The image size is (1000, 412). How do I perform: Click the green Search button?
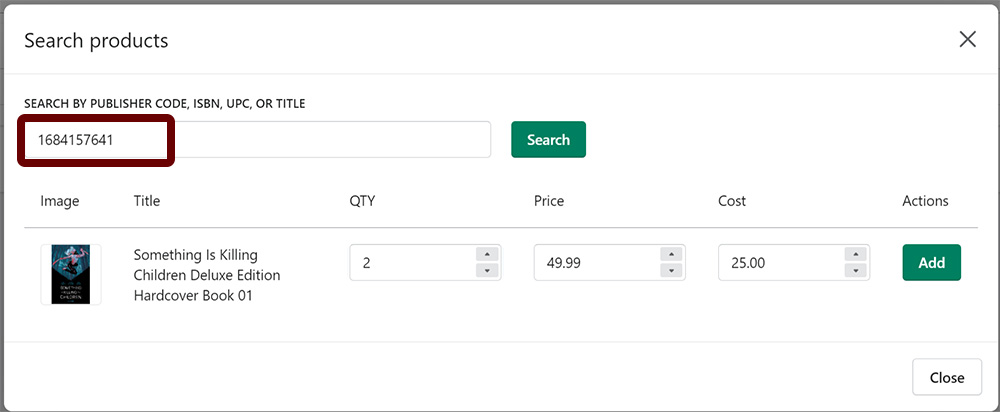point(548,140)
